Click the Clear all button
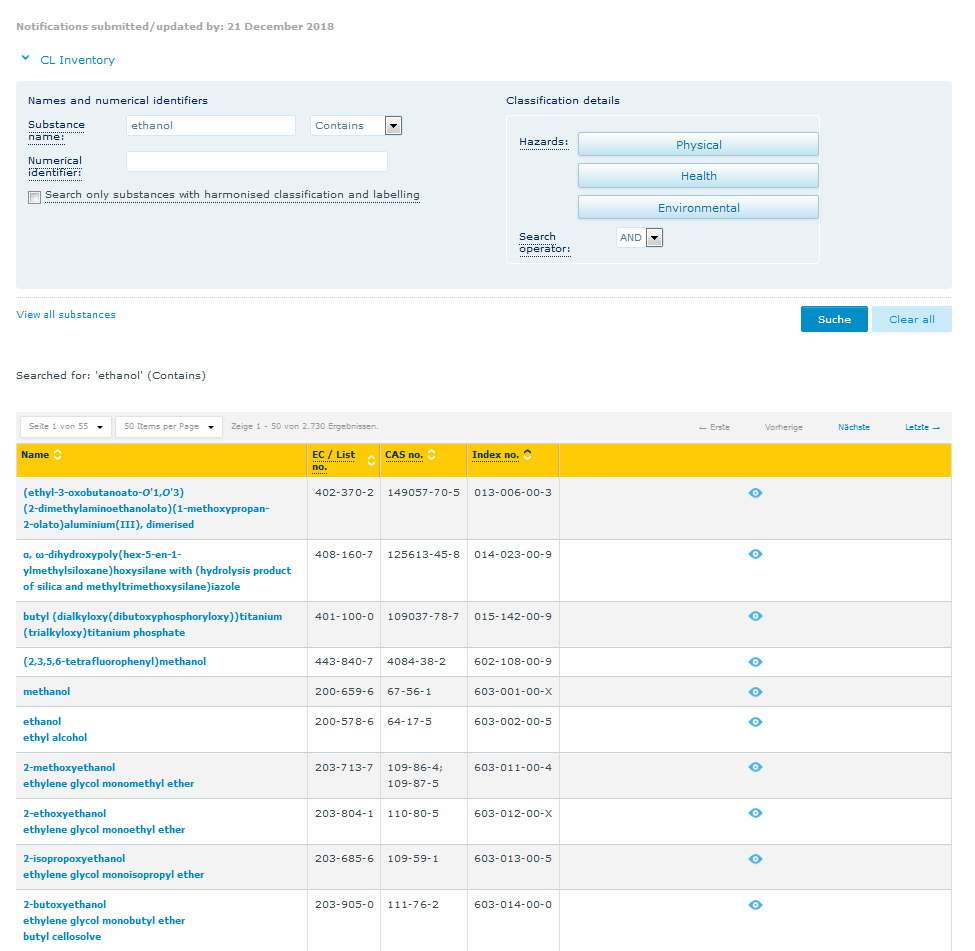The image size is (975, 951). [911, 320]
